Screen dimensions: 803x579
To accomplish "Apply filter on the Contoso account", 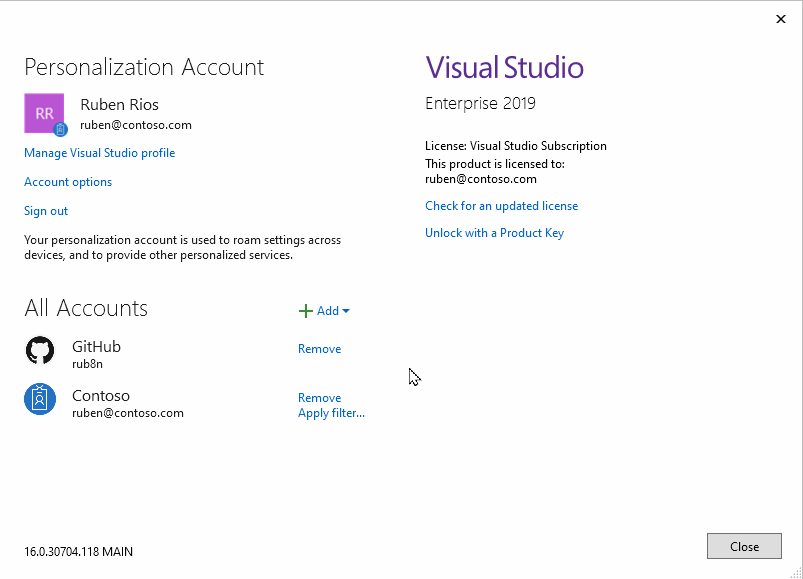I will click(331, 412).
